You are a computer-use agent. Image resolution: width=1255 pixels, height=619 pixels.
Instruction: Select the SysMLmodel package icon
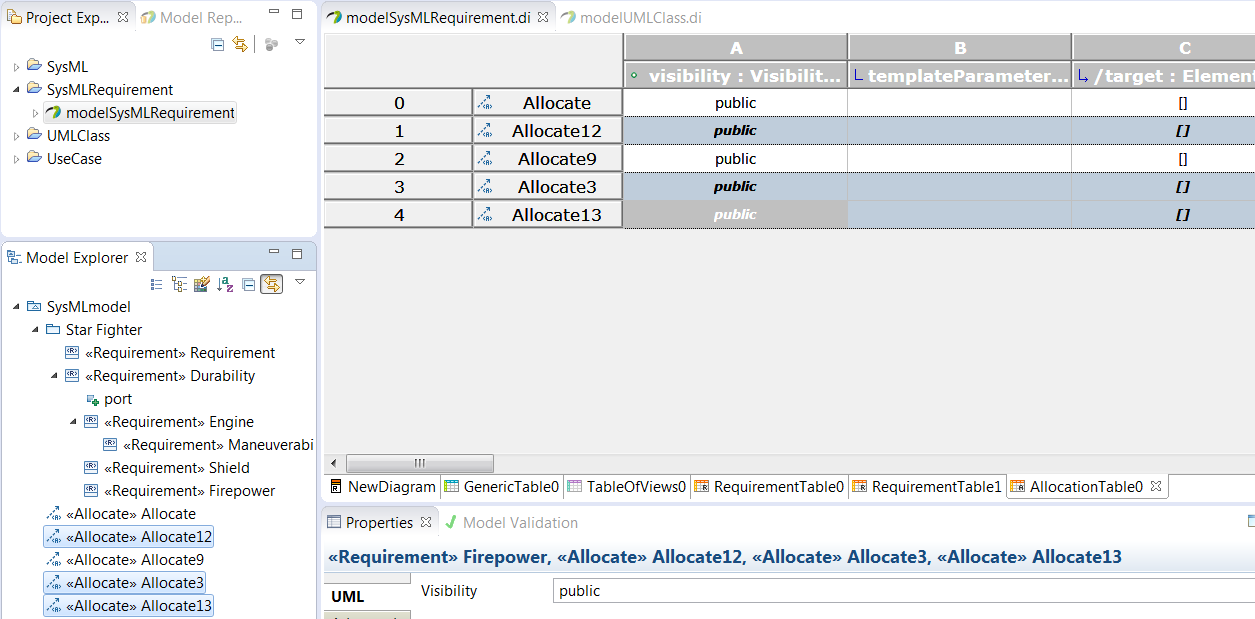[34, 307]
